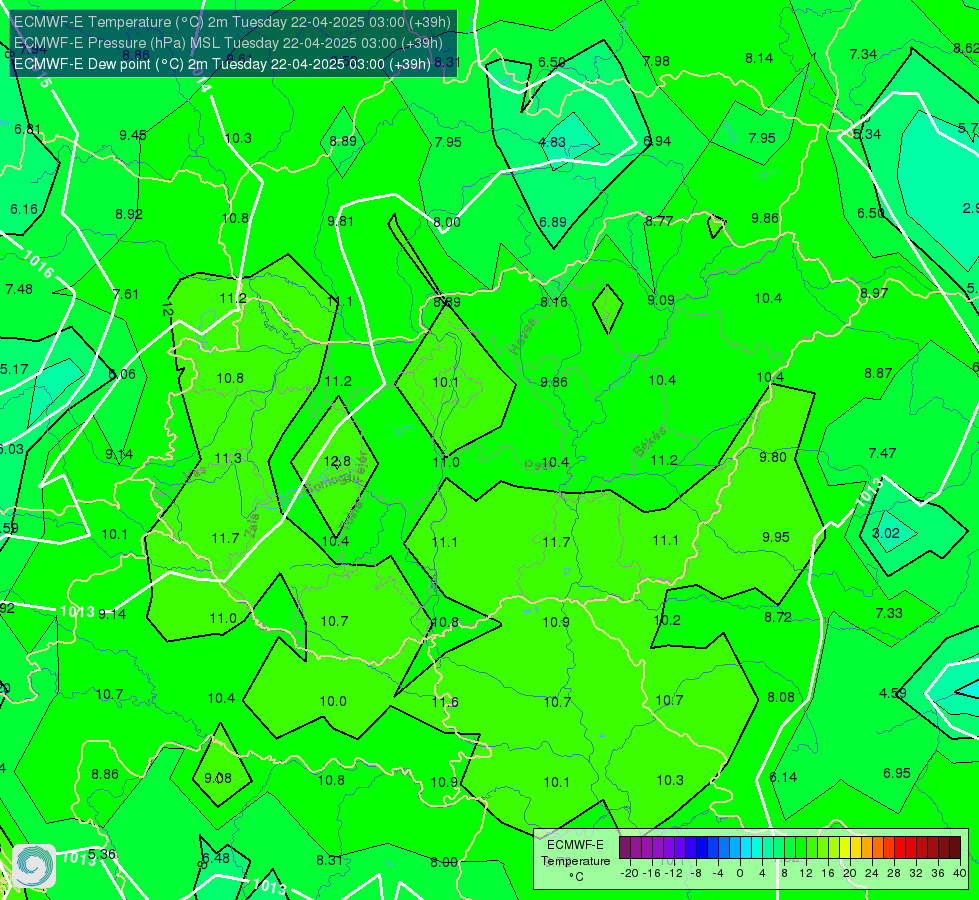Click the yellow swatch above legend value 20
Image resolution: width=979 pixels, height=900 pixels.
pos(845,848)
